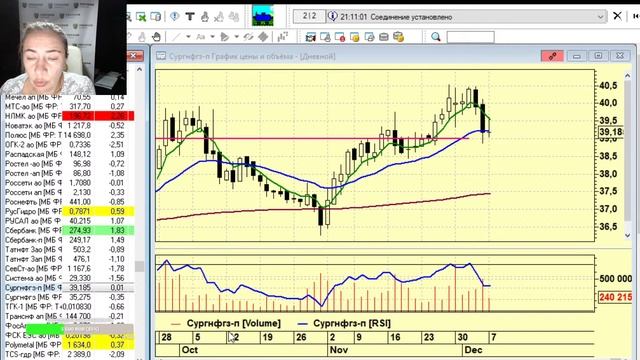Image resolution: width=640 pixels, height=360 pixels.
Task: Click the first table window icon after separator
Action: click(x=311, y=37)
